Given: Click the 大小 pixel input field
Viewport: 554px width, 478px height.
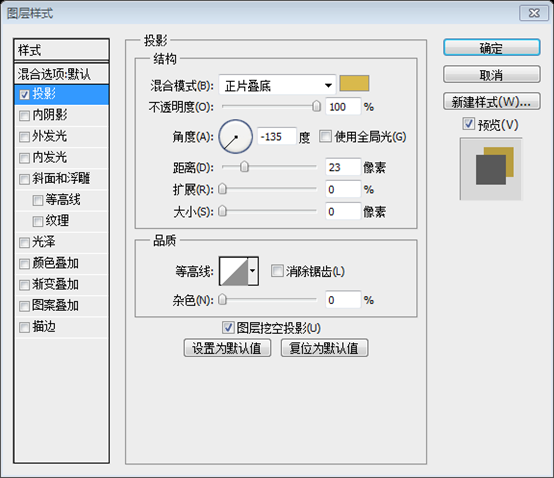Looking at the screenshot, I should click(x=343, y=212).
